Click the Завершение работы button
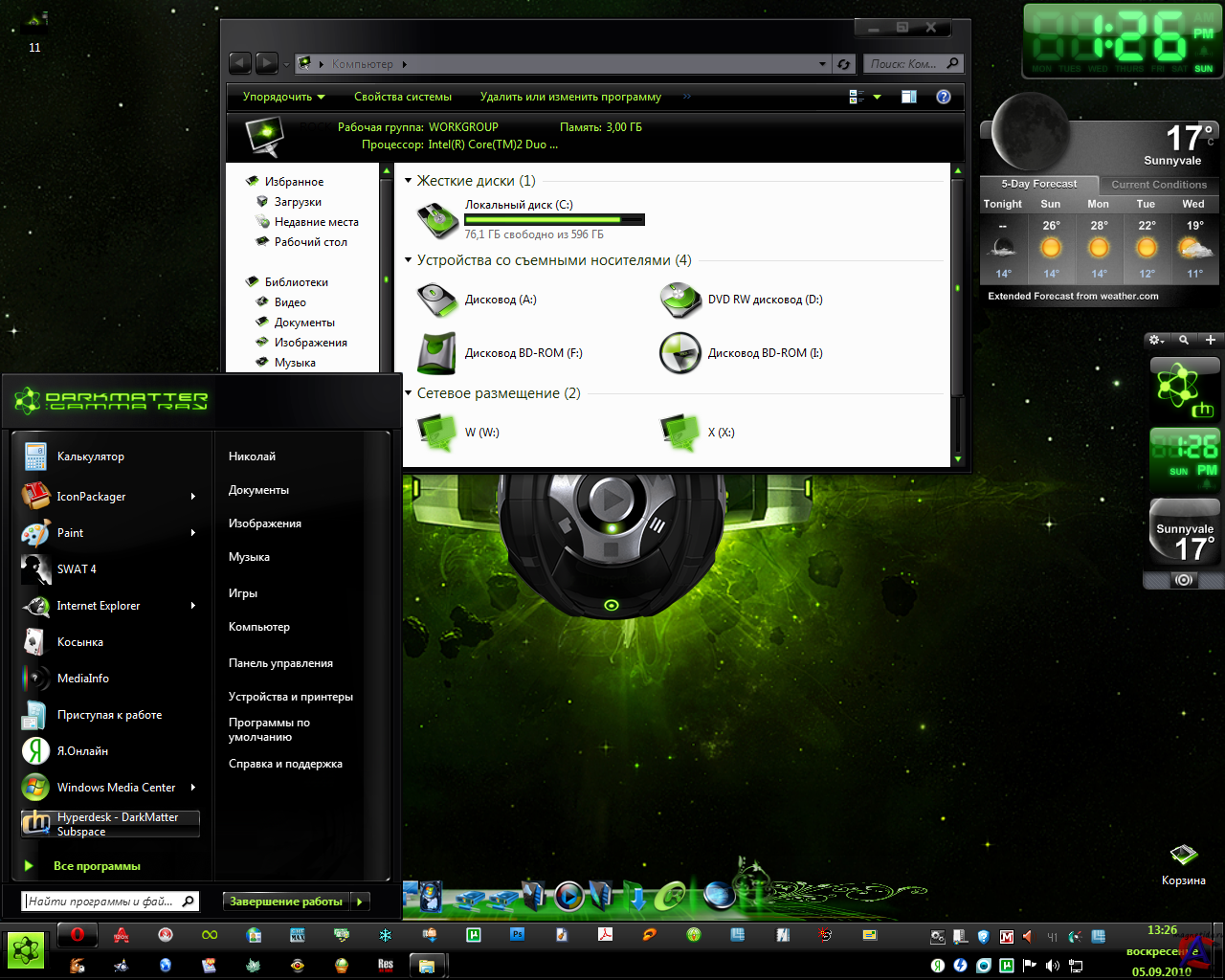This screenshot has width=1225, height=980. (286, 902)
